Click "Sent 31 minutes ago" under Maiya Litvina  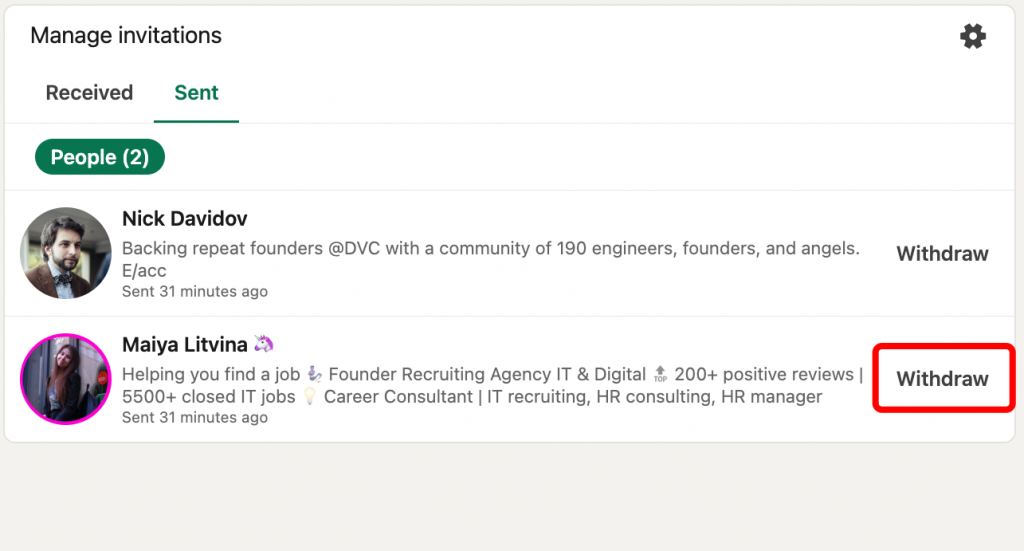click(195, 418)
